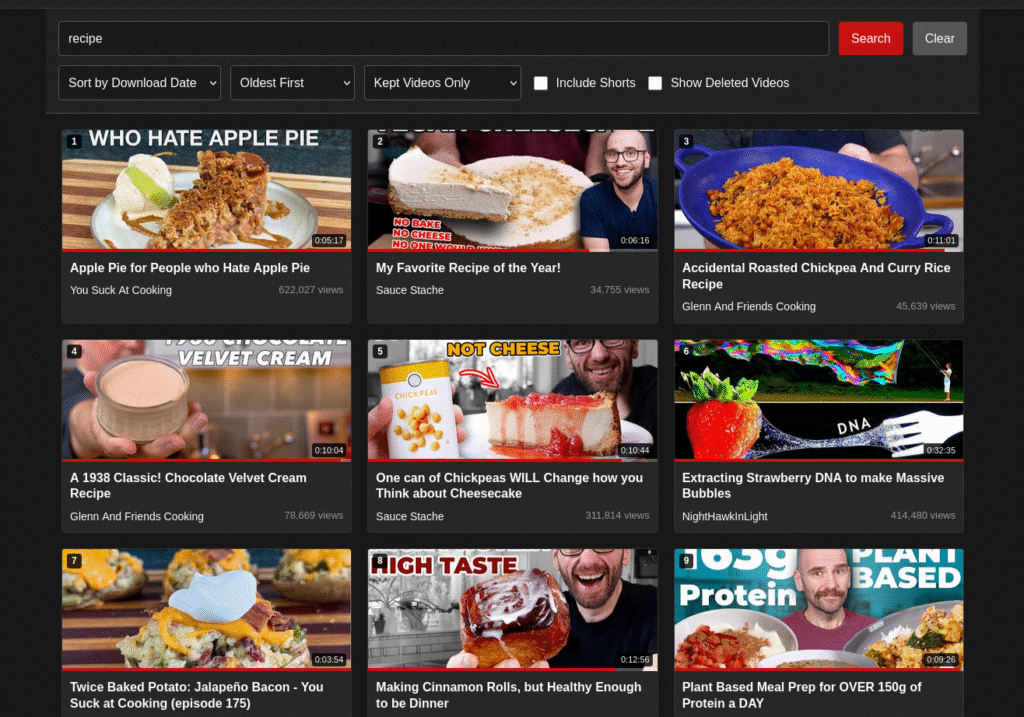
Task: Click 'You Suck At Cooking' channel name
Action: click(121, 290)
